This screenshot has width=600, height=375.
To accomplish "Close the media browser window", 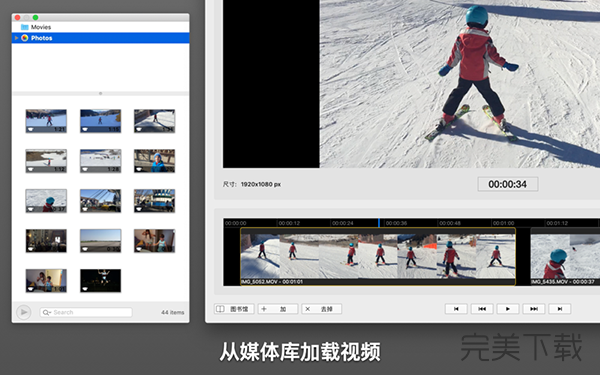I will [18, 18].
